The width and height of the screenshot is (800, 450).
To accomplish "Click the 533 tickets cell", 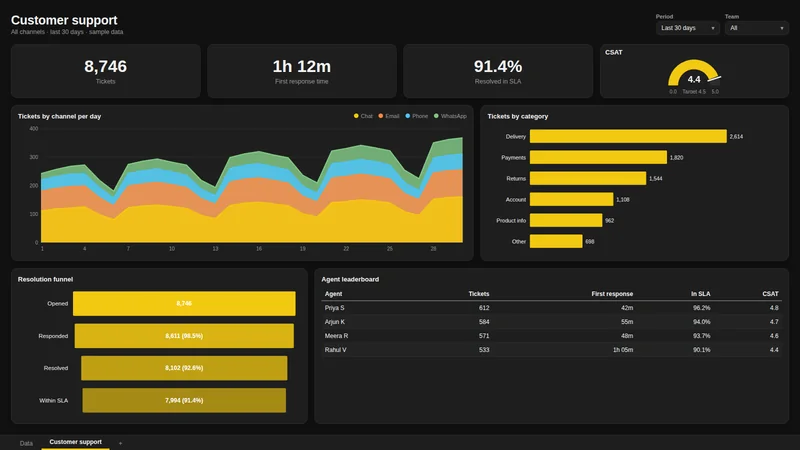I will (484, 350).
